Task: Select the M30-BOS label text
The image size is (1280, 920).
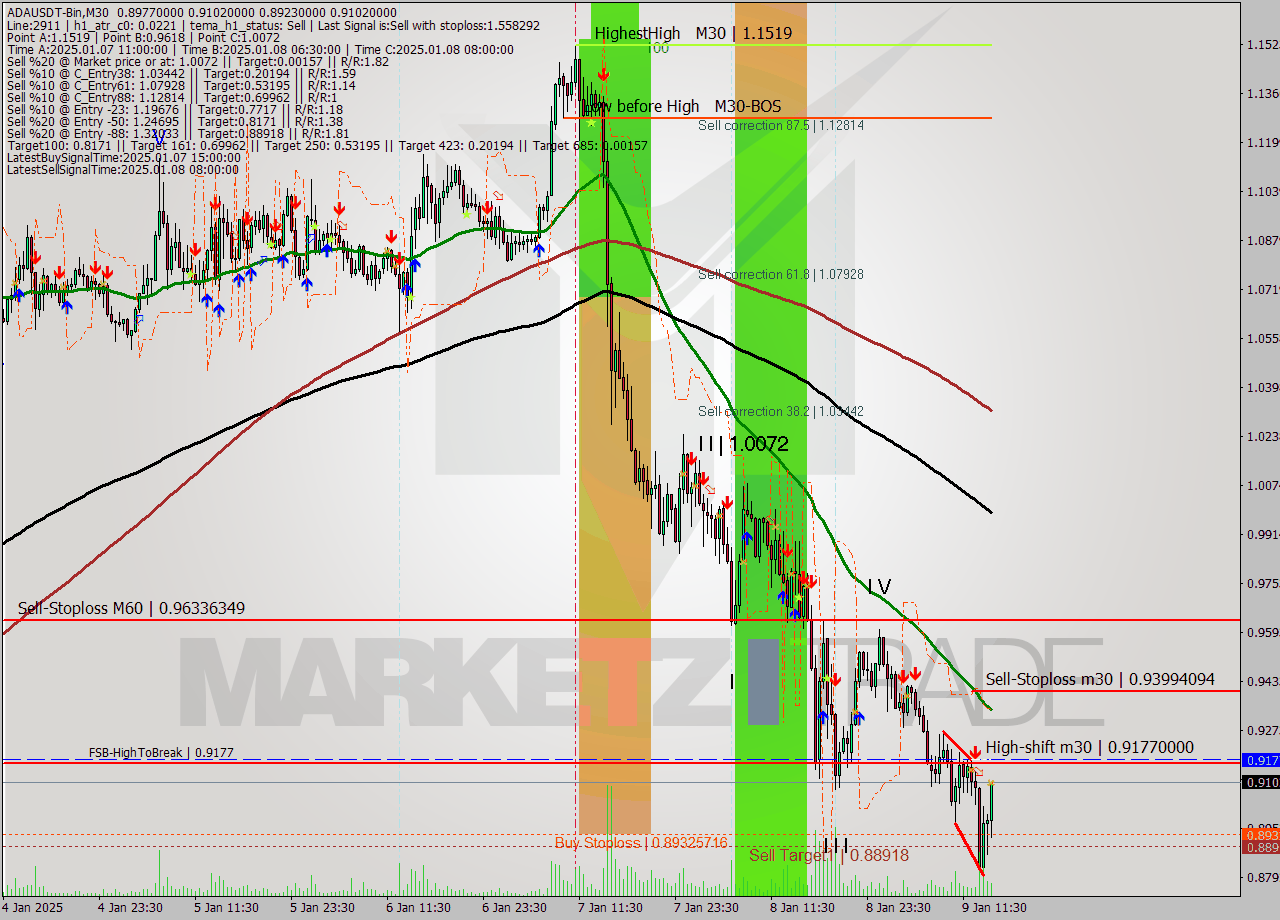Action: (747, 106)
